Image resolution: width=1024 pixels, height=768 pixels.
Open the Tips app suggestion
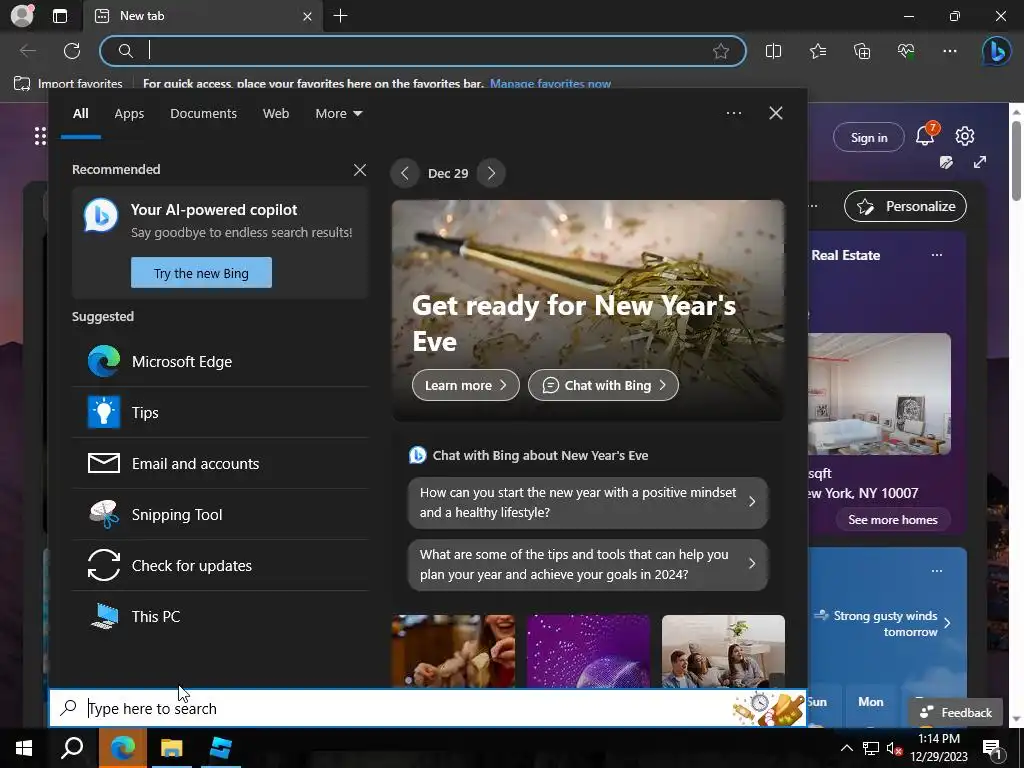[221, 413]
